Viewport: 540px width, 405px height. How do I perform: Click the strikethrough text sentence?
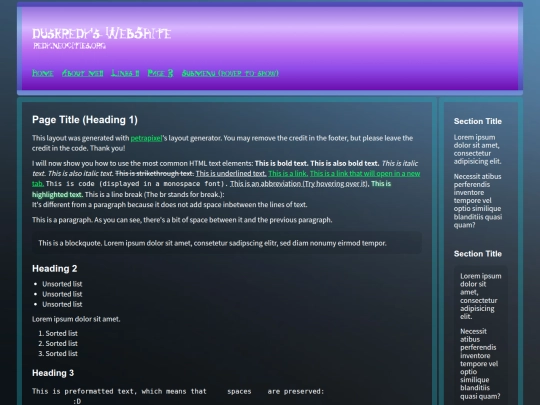(x=154, y=174)
